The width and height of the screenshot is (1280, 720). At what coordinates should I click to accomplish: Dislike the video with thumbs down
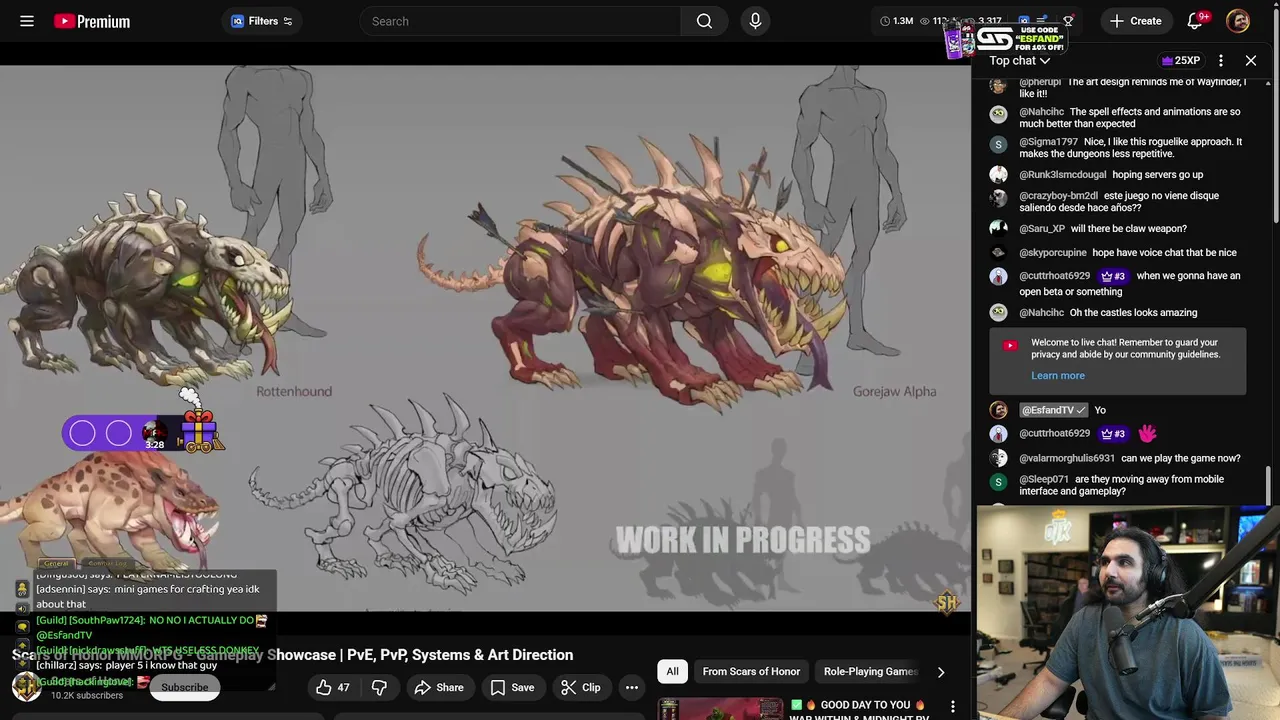pos(379,688)
